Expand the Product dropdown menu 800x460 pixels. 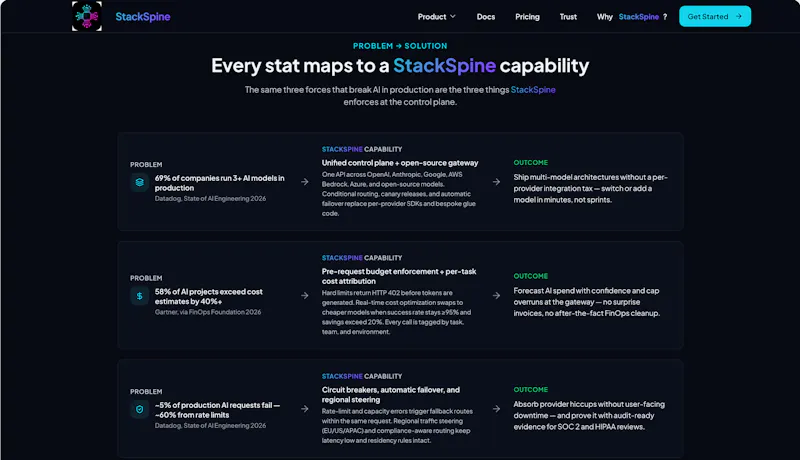click(437, 17)
